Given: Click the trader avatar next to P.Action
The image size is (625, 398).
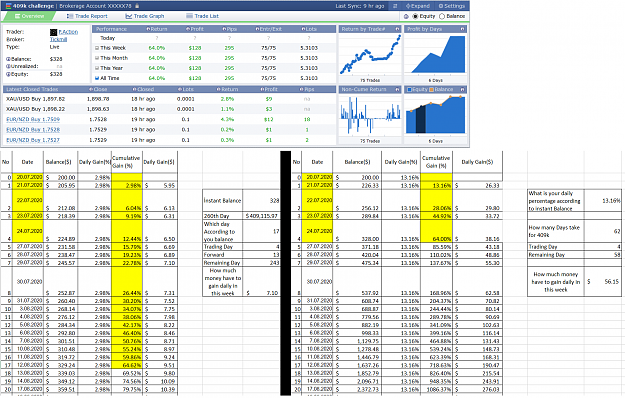Looking at the screenshot, I should [x=53, y=32].
